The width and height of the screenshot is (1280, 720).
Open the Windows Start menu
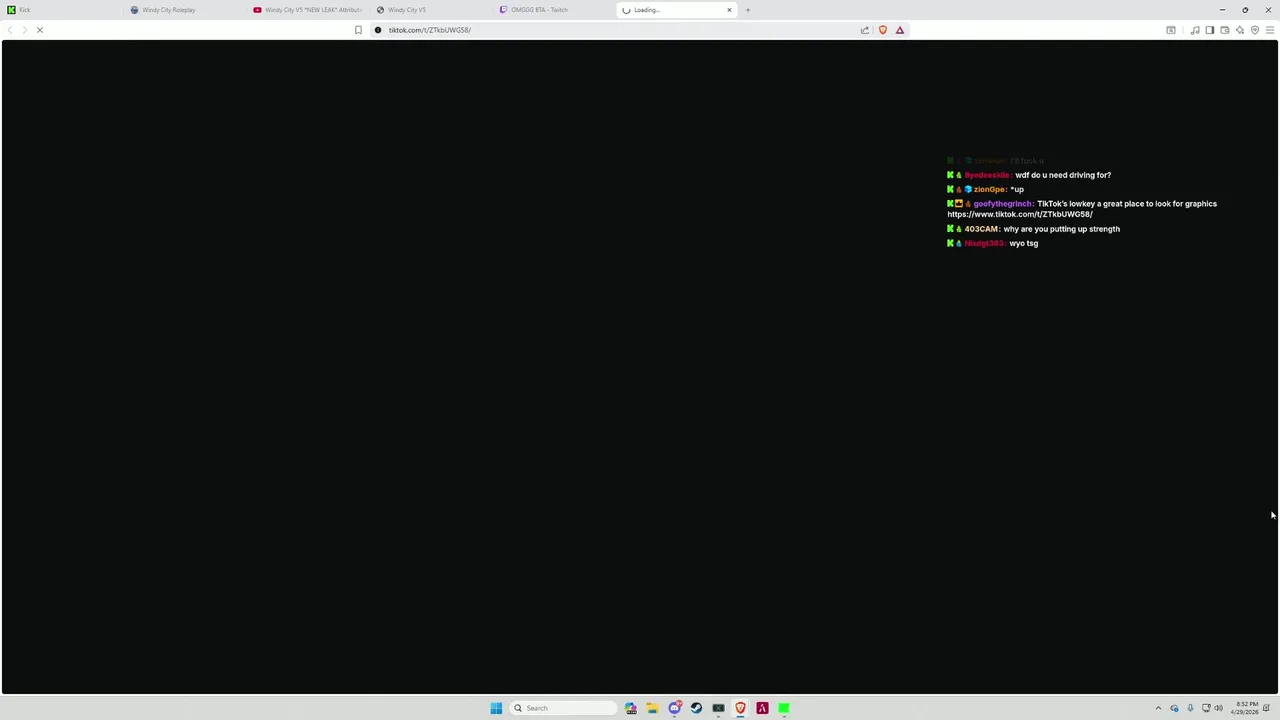coord(496,708)
